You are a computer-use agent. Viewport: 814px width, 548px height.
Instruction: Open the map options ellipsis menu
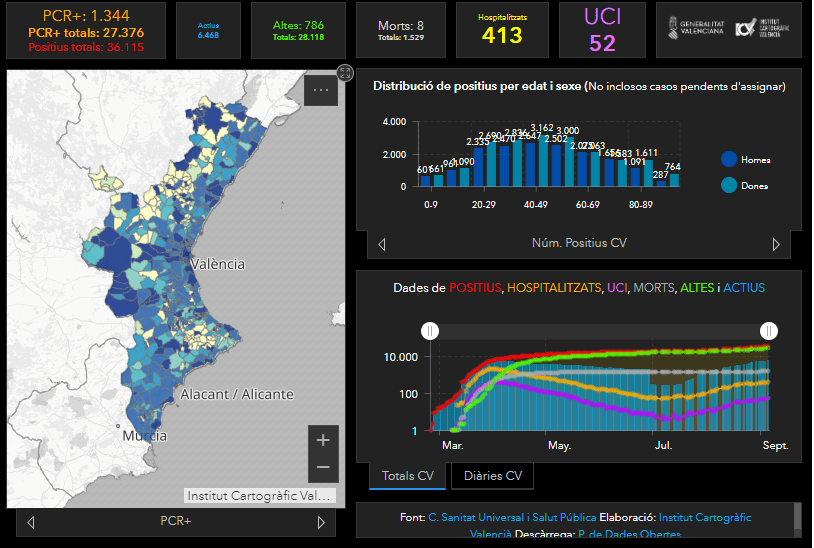click(321, 91)
